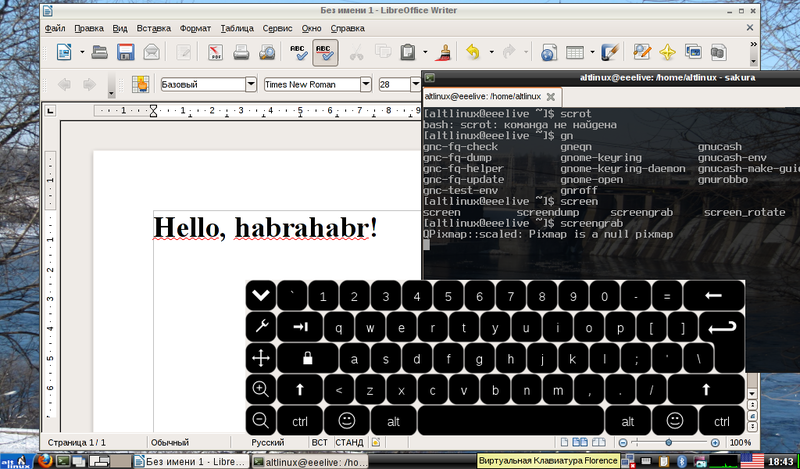Open Find & Replace icon

tap(642, 52)
